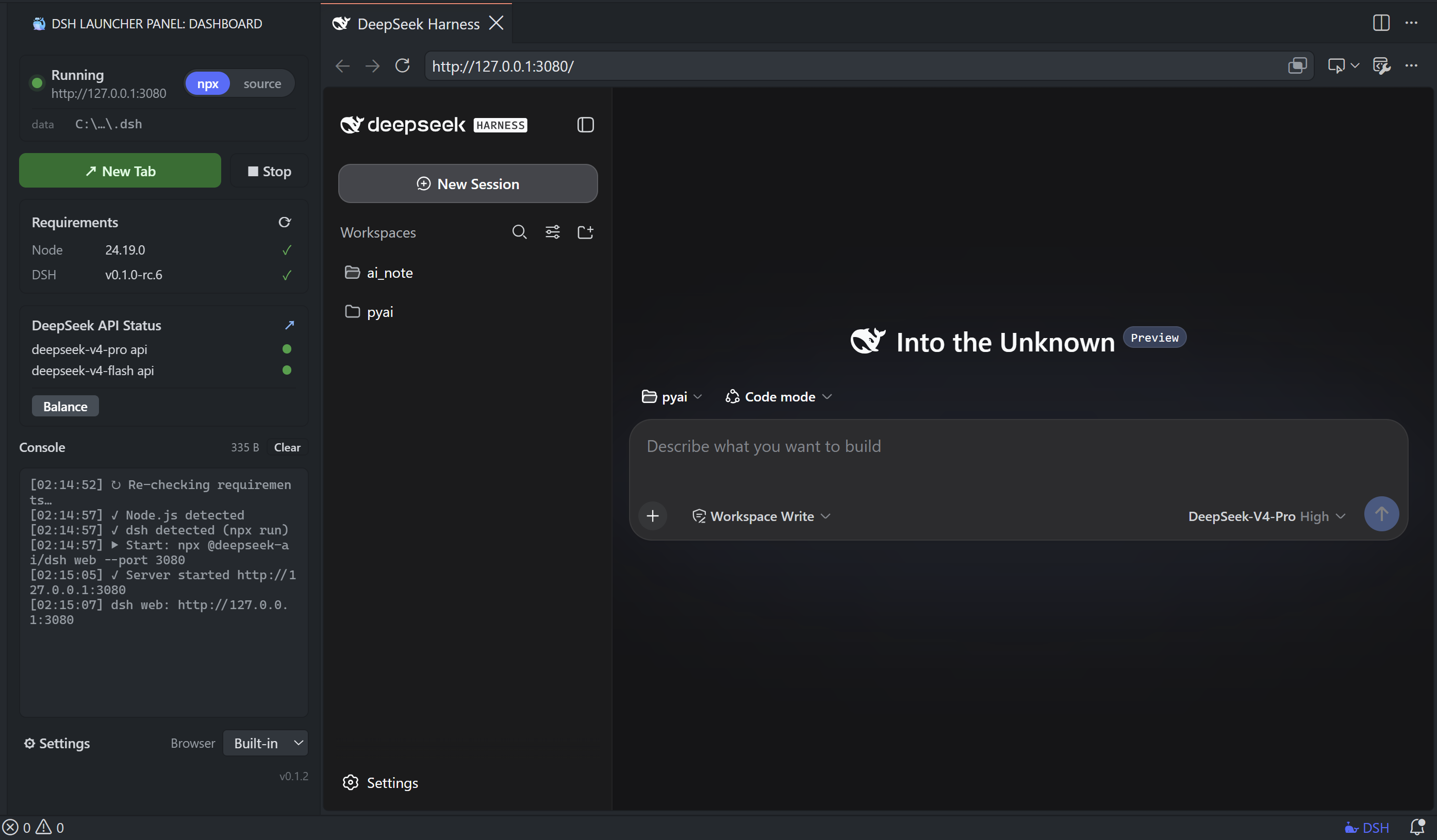The height and width of the screenshot is (840, 1437).
Task: Click the HARNESS badge label
Action: pyautogui.click(x=500, y=125)
